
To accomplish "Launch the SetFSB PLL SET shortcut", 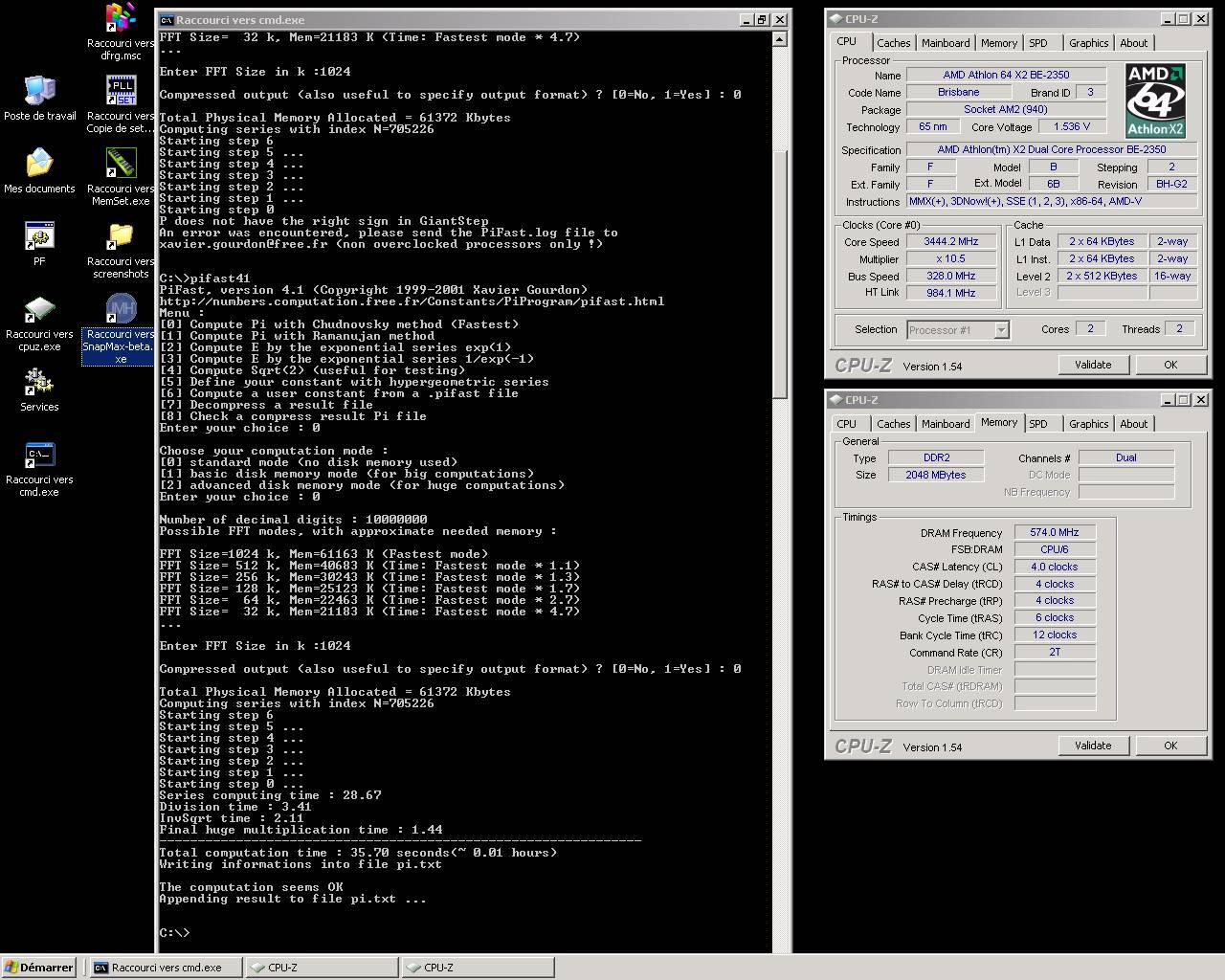I will [x=121, y=105].
